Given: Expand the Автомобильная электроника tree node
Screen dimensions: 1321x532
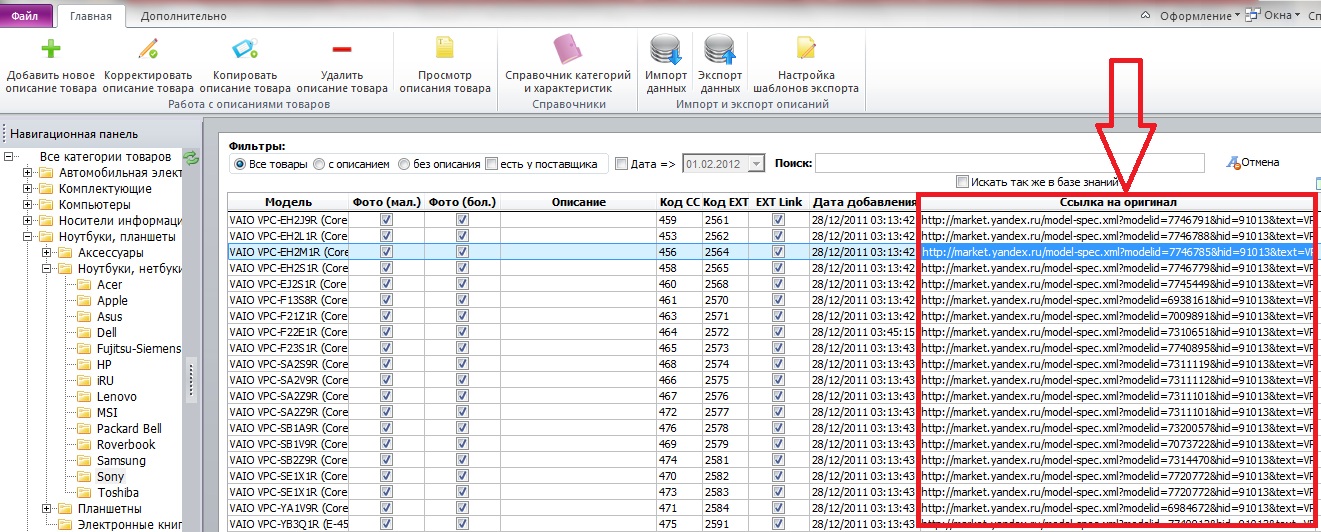Looking at the screenshot, I should coord(28,173).
